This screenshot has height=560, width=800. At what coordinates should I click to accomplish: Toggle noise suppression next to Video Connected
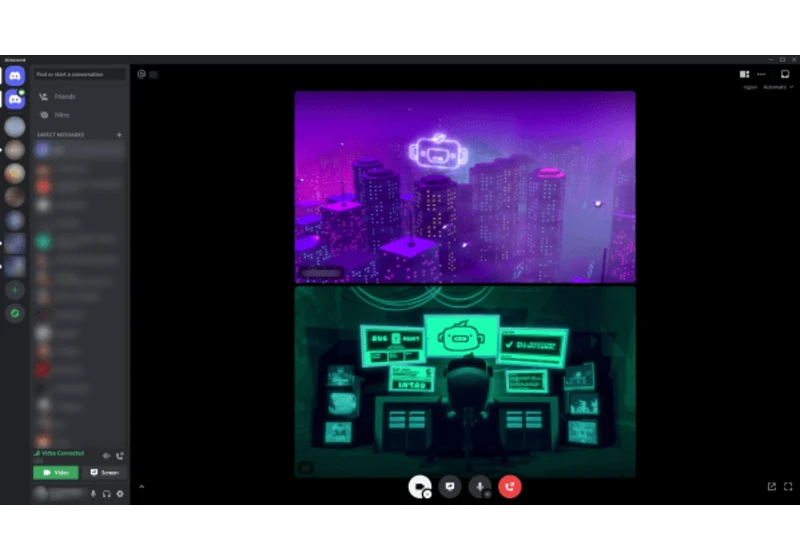click(106, 456)
